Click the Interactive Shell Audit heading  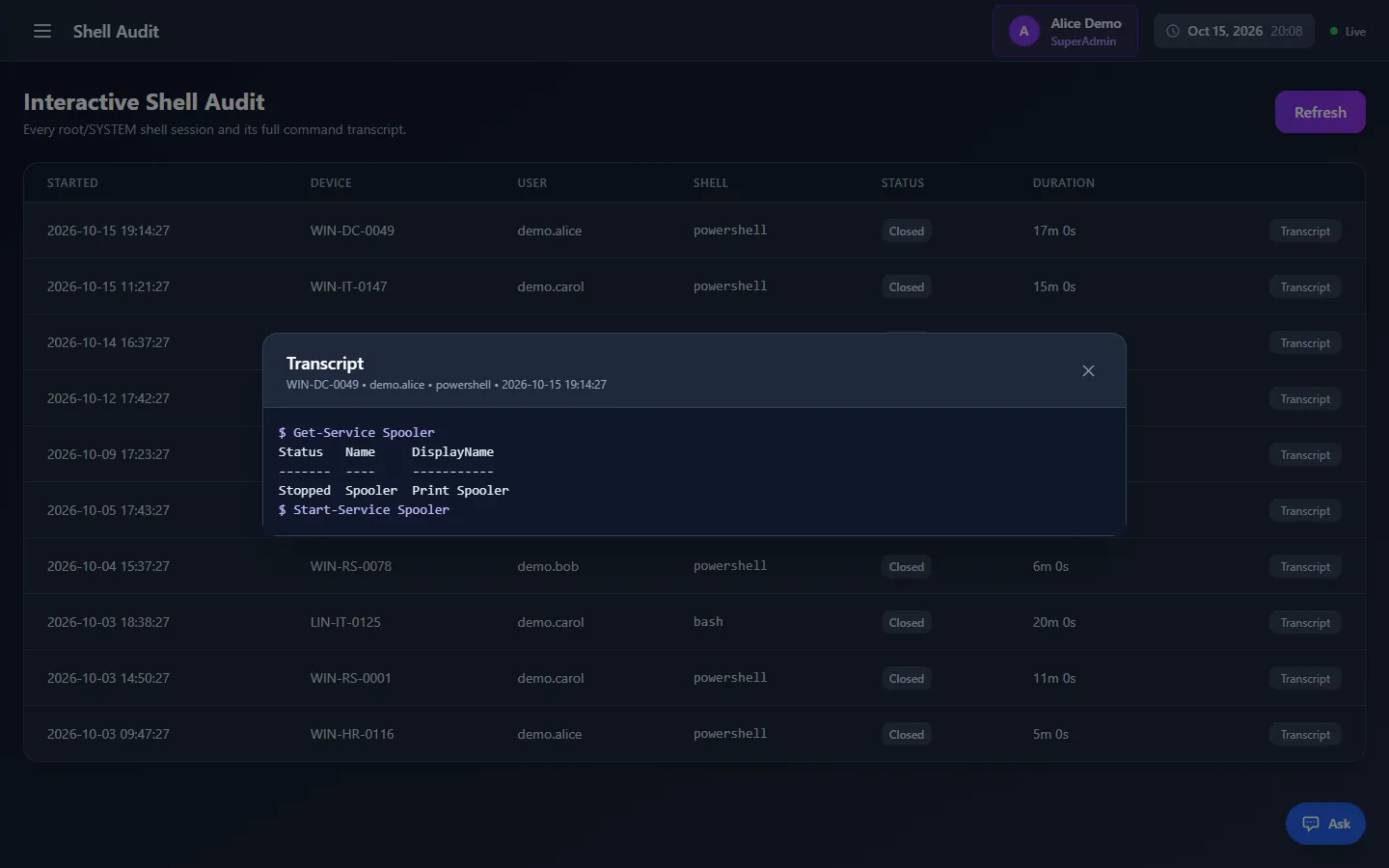[144, 102]
